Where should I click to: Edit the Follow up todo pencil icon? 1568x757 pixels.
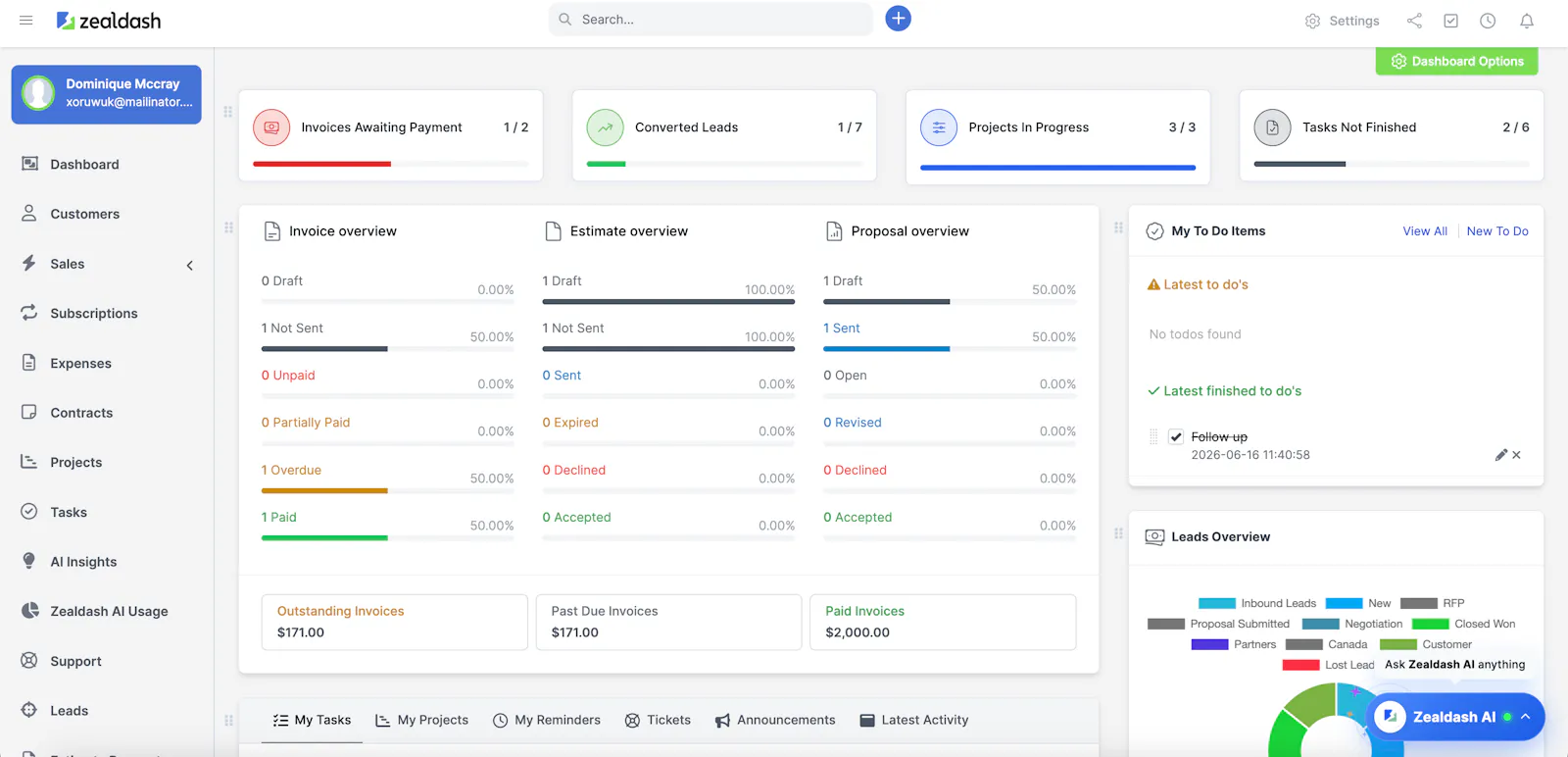(1500, 455)
